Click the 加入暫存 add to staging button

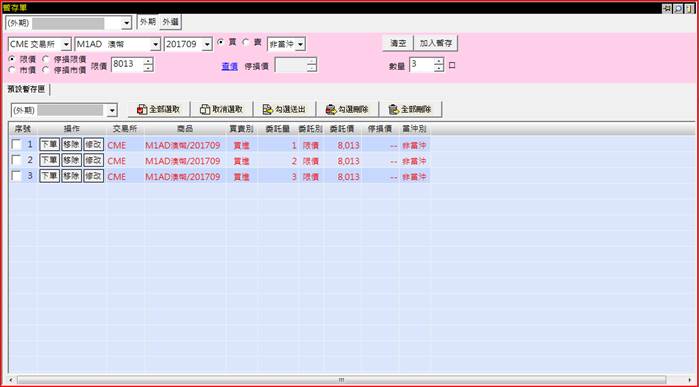click(436, 43)
